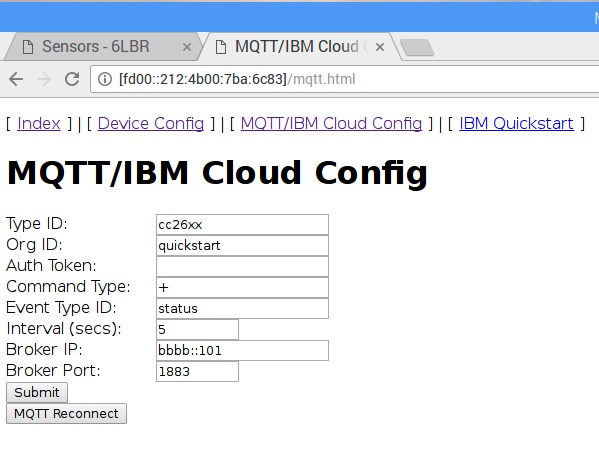Screen dimensions: 599x450
Task: Submit the MQTT configuration form
Action: pyautogui.click(x=37, y=392)
